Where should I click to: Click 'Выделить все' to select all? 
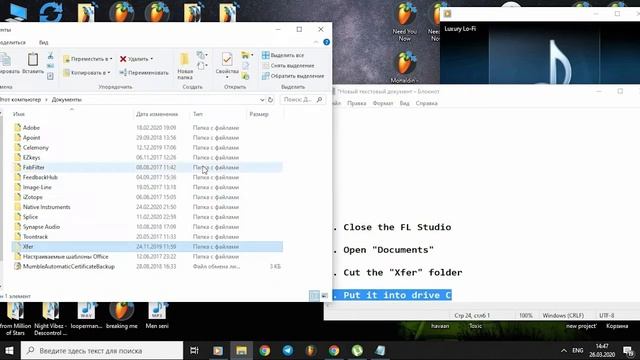(x=283, y=55)
